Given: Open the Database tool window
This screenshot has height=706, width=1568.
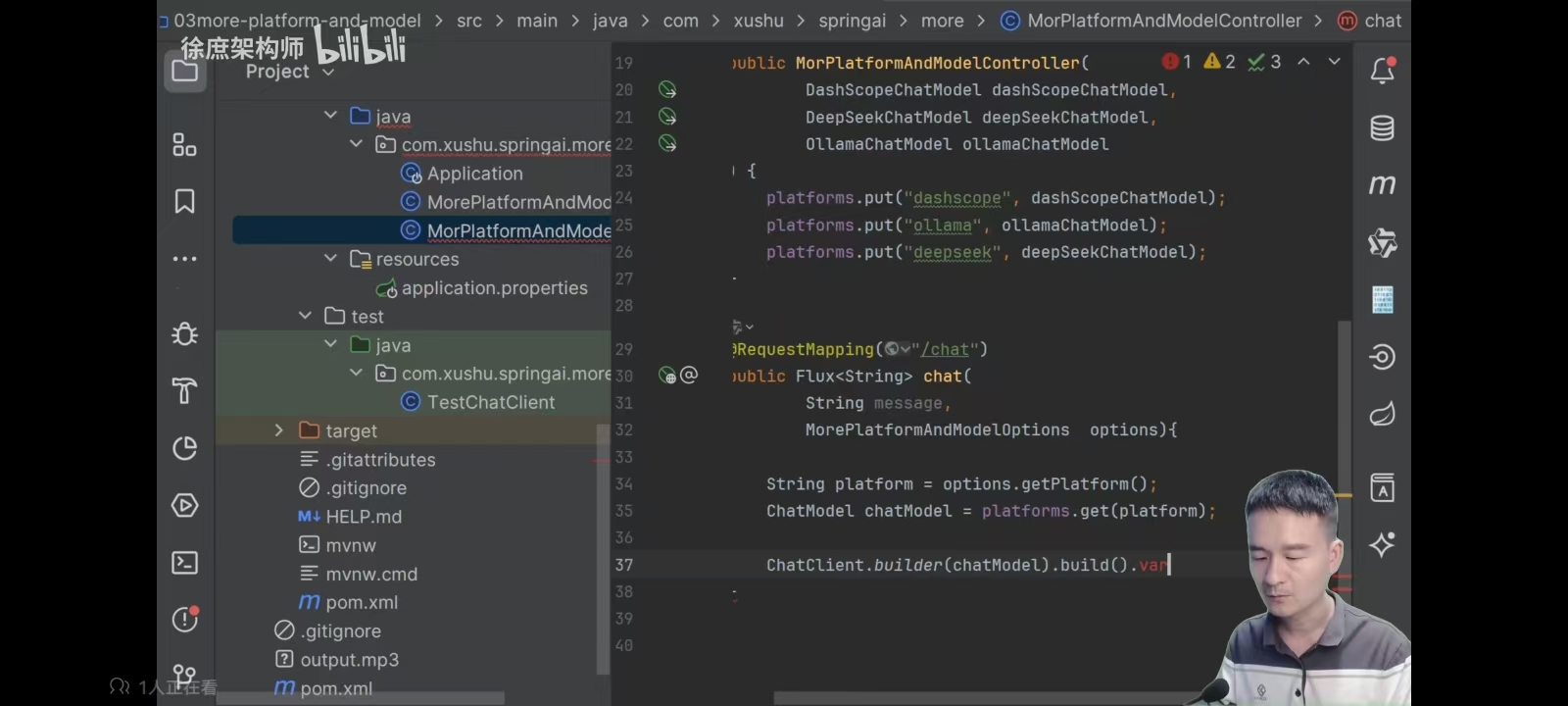Looking at the screenshot, I should click(1383, 127).
